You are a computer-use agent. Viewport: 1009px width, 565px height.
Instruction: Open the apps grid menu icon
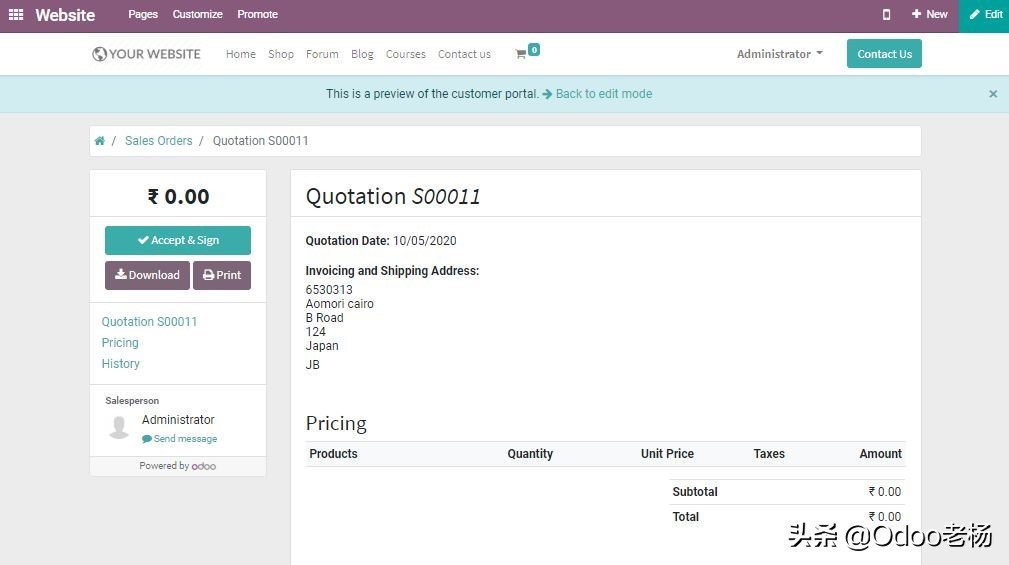coord(16,15)
